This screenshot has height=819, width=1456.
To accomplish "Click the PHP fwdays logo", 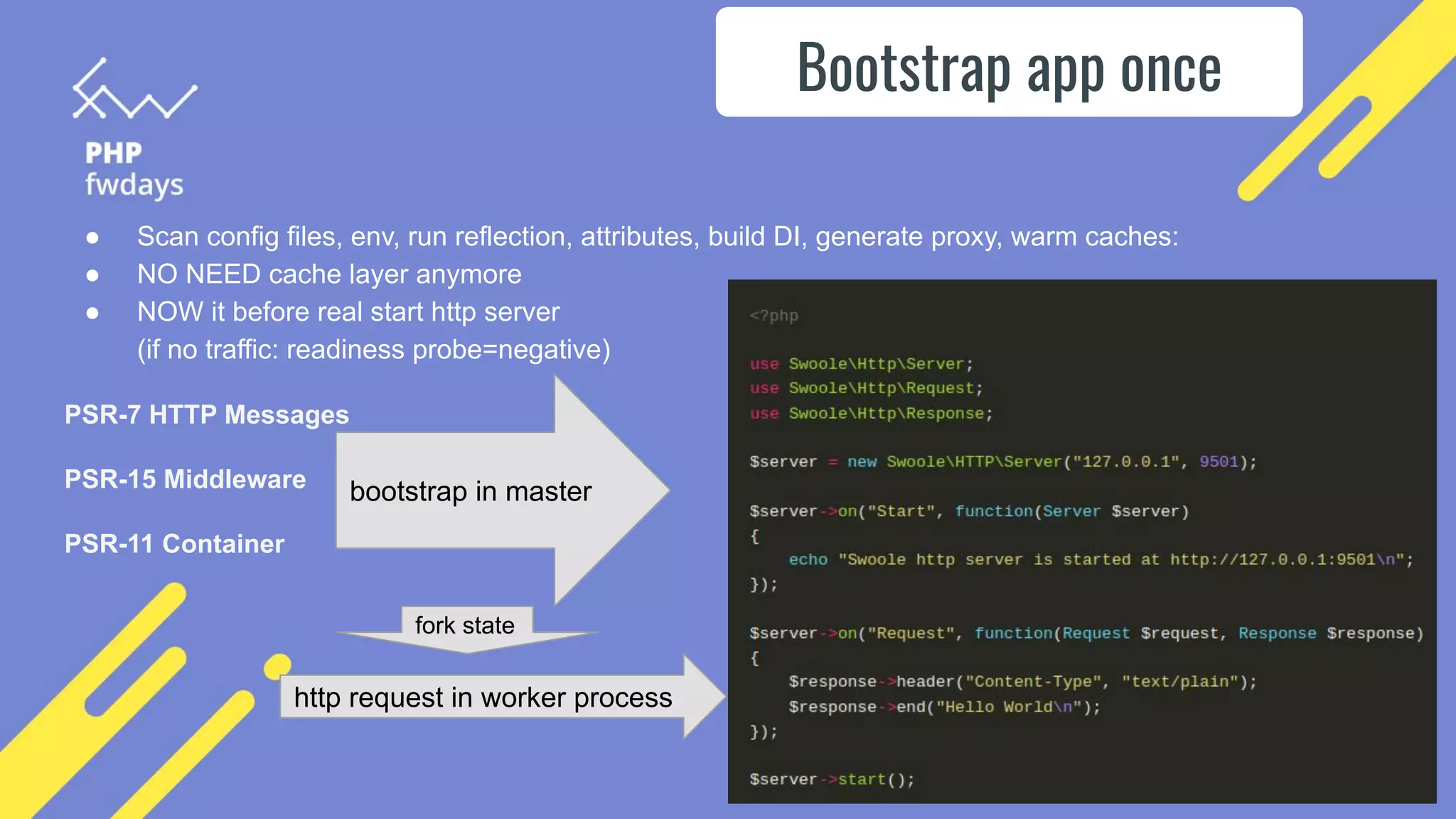I will (x=134, y=129).
